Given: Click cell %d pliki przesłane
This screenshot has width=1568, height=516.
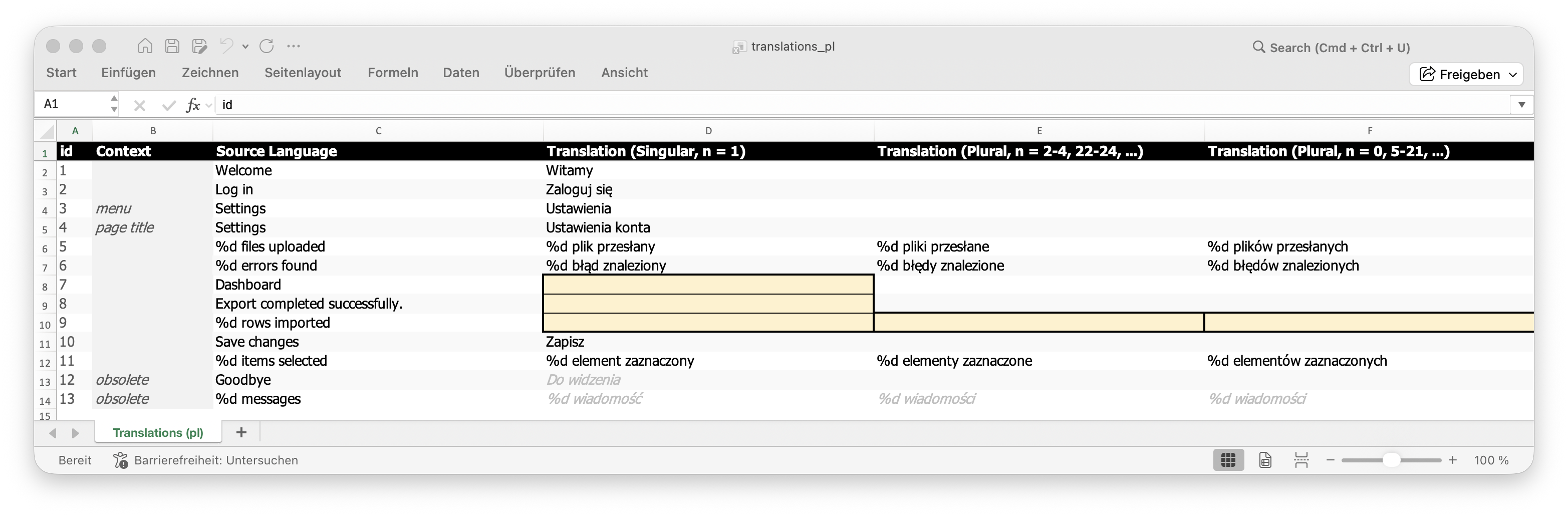Looking at the screenshot, I should point(1039,246).
